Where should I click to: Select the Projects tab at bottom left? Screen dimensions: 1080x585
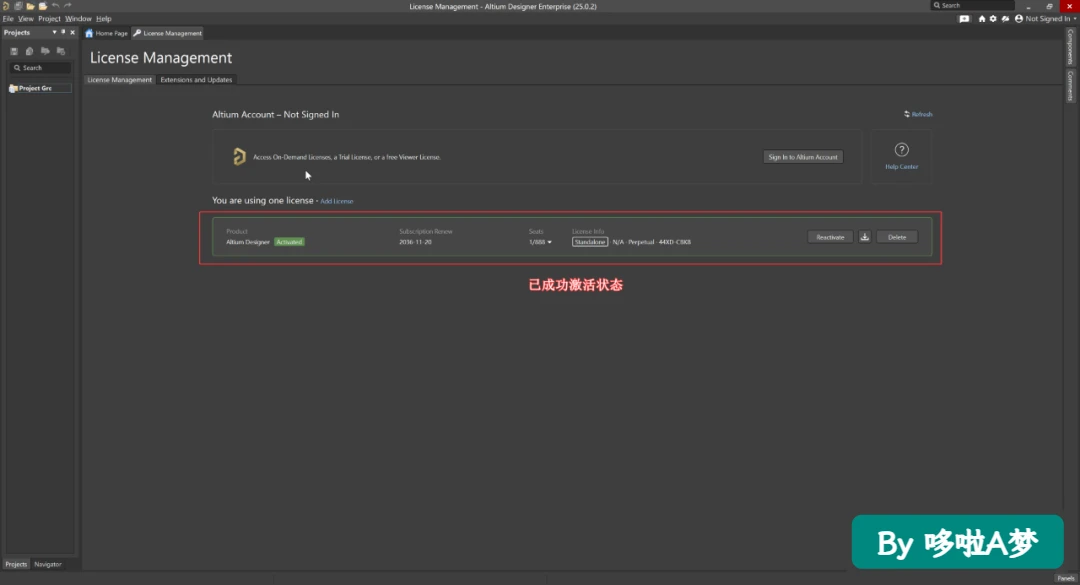tap(16, 564)
